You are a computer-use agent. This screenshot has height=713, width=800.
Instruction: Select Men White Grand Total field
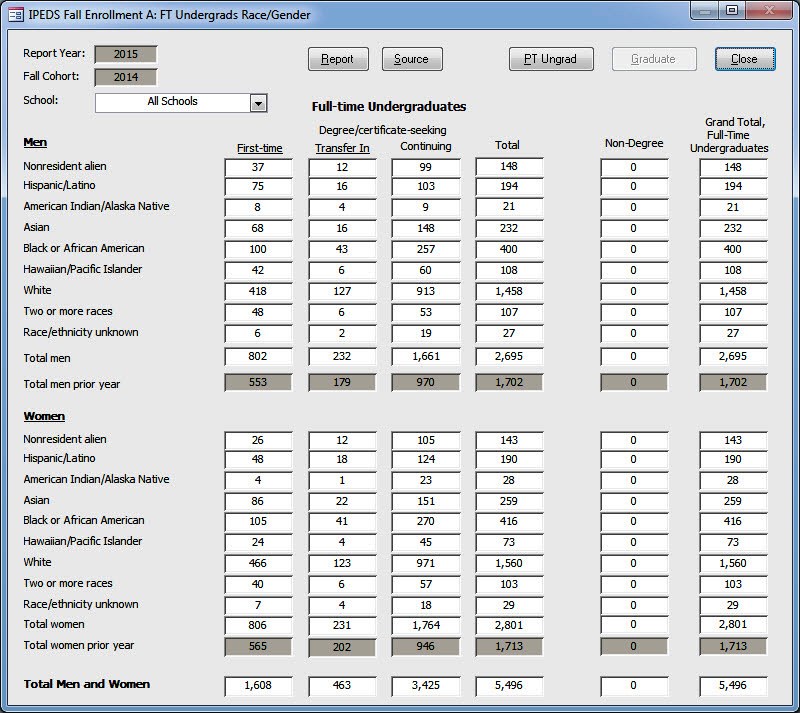[x=733, y=291]
